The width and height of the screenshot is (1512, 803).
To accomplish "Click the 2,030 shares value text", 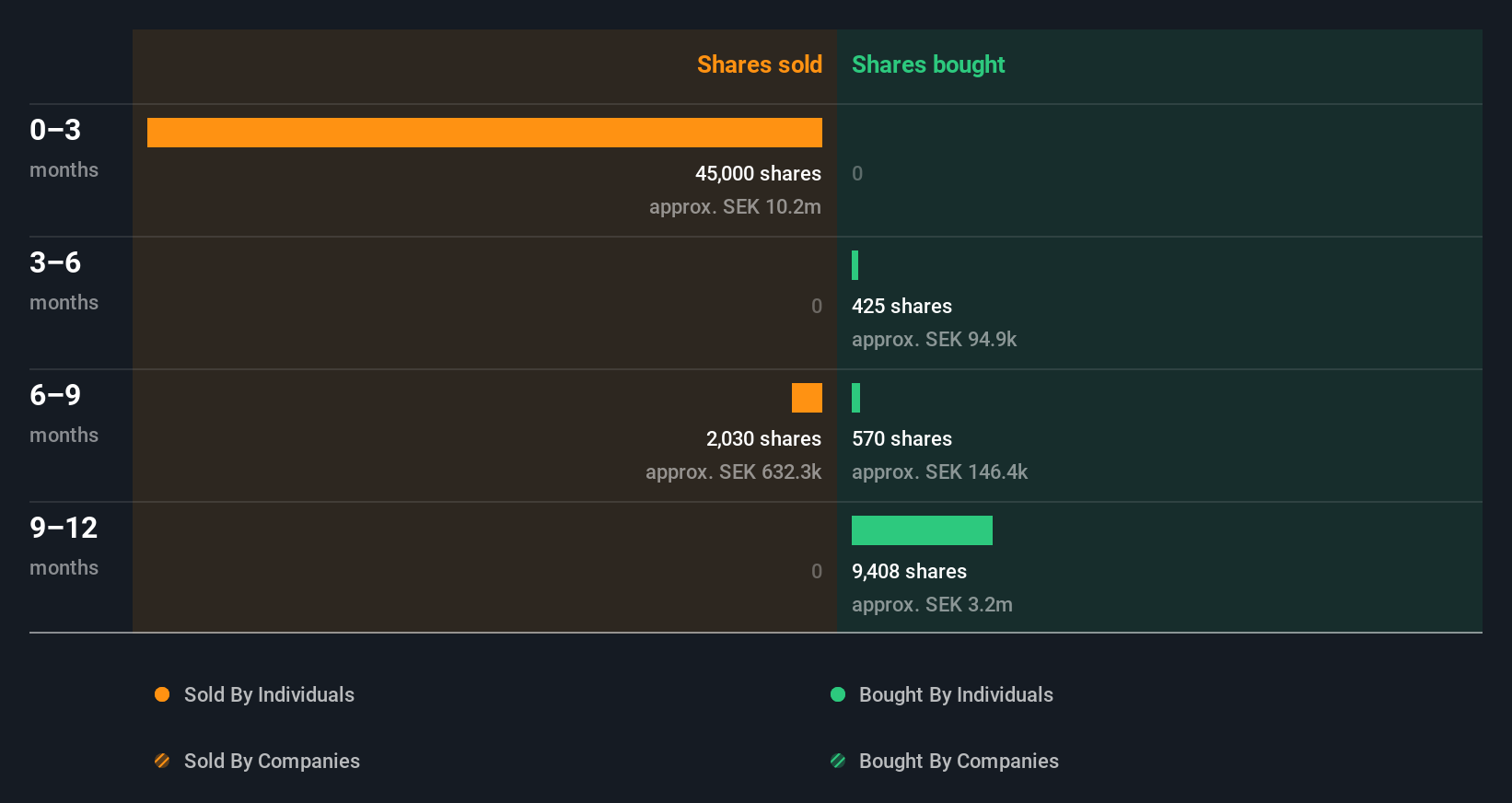I will (763, 438).
